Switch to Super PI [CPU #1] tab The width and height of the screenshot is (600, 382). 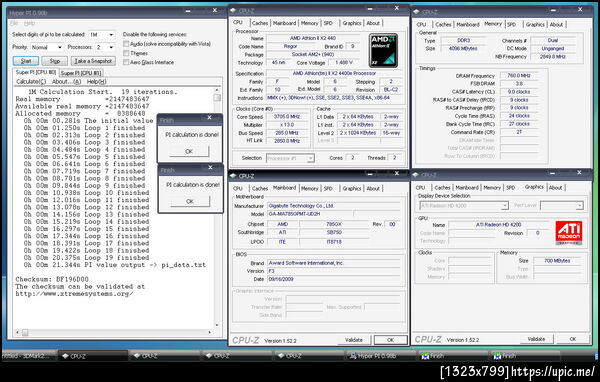(81, 73)
